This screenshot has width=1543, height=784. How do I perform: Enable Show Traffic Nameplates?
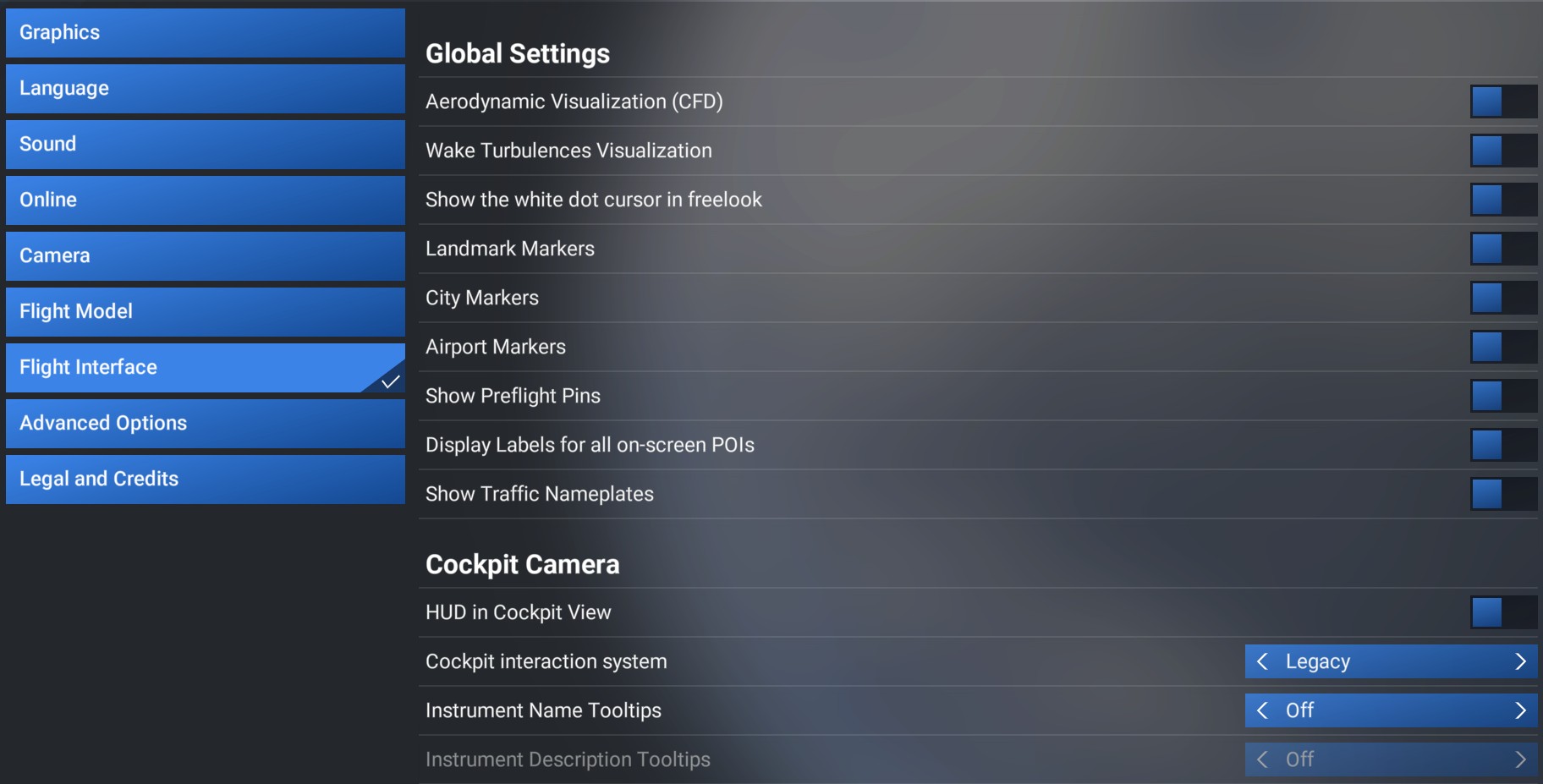click(x=1502, y=494)
